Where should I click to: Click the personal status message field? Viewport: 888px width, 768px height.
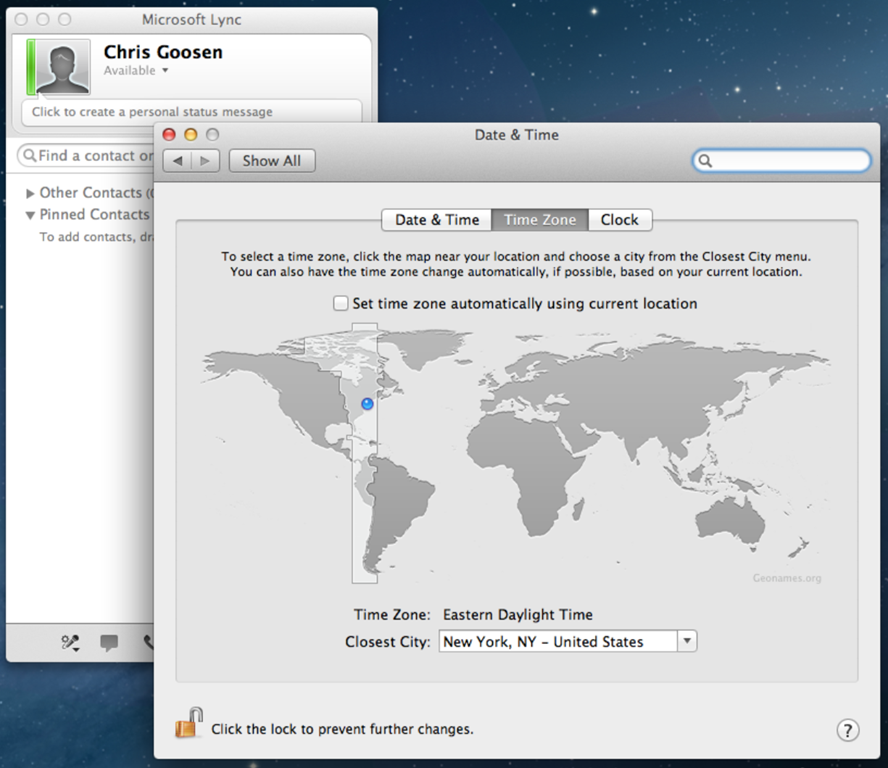(x=191, y=112)
